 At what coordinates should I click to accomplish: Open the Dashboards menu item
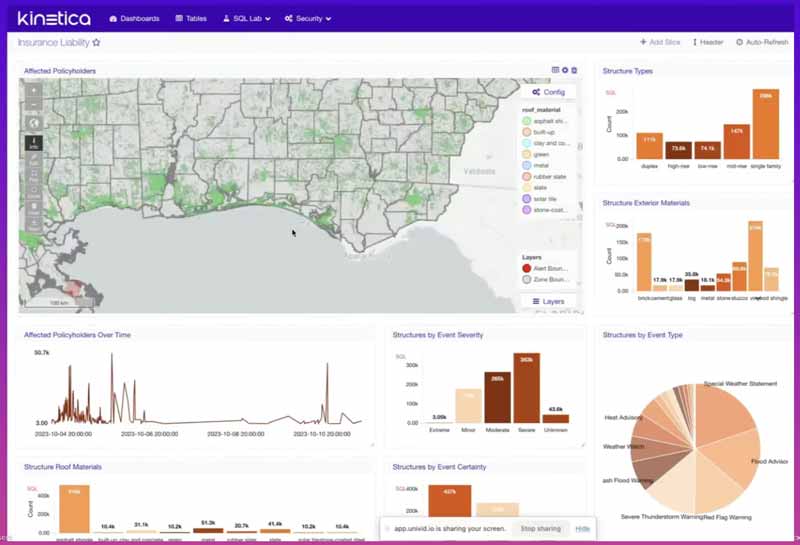click(134, 18)
